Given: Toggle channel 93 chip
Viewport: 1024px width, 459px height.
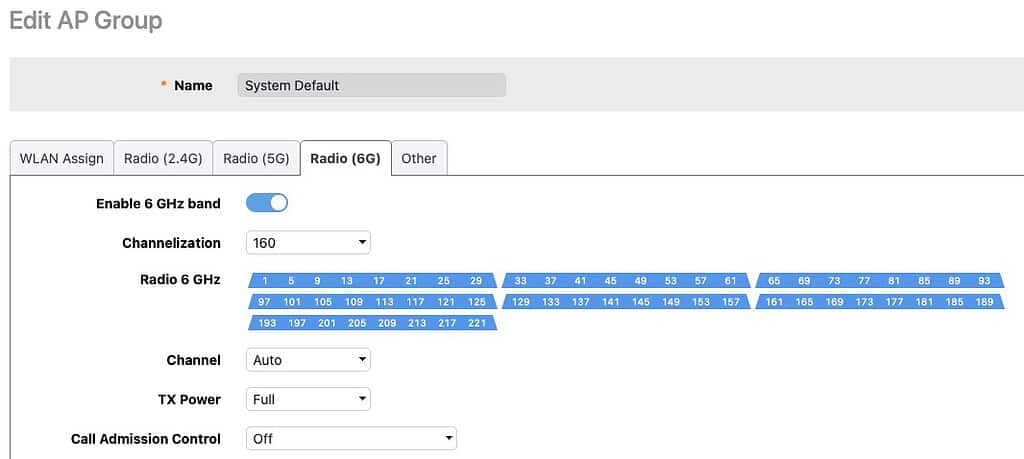Looking at the screenshot, I should click(x=984, y=281).
